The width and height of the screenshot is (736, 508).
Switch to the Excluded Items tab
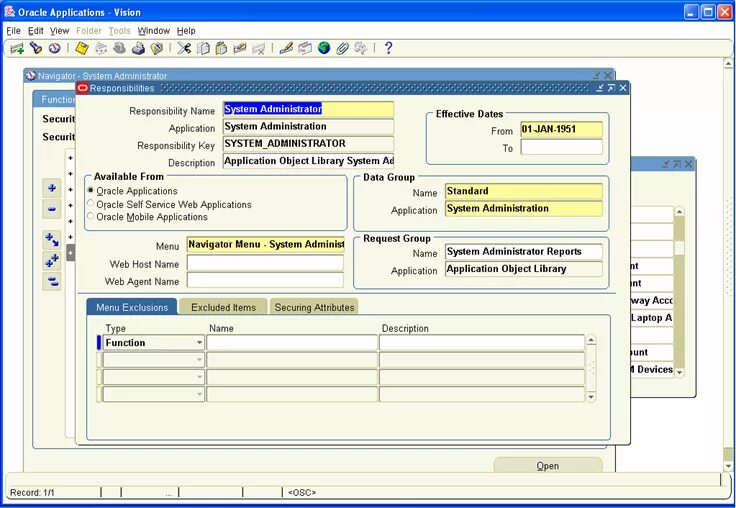coord(223,307)
